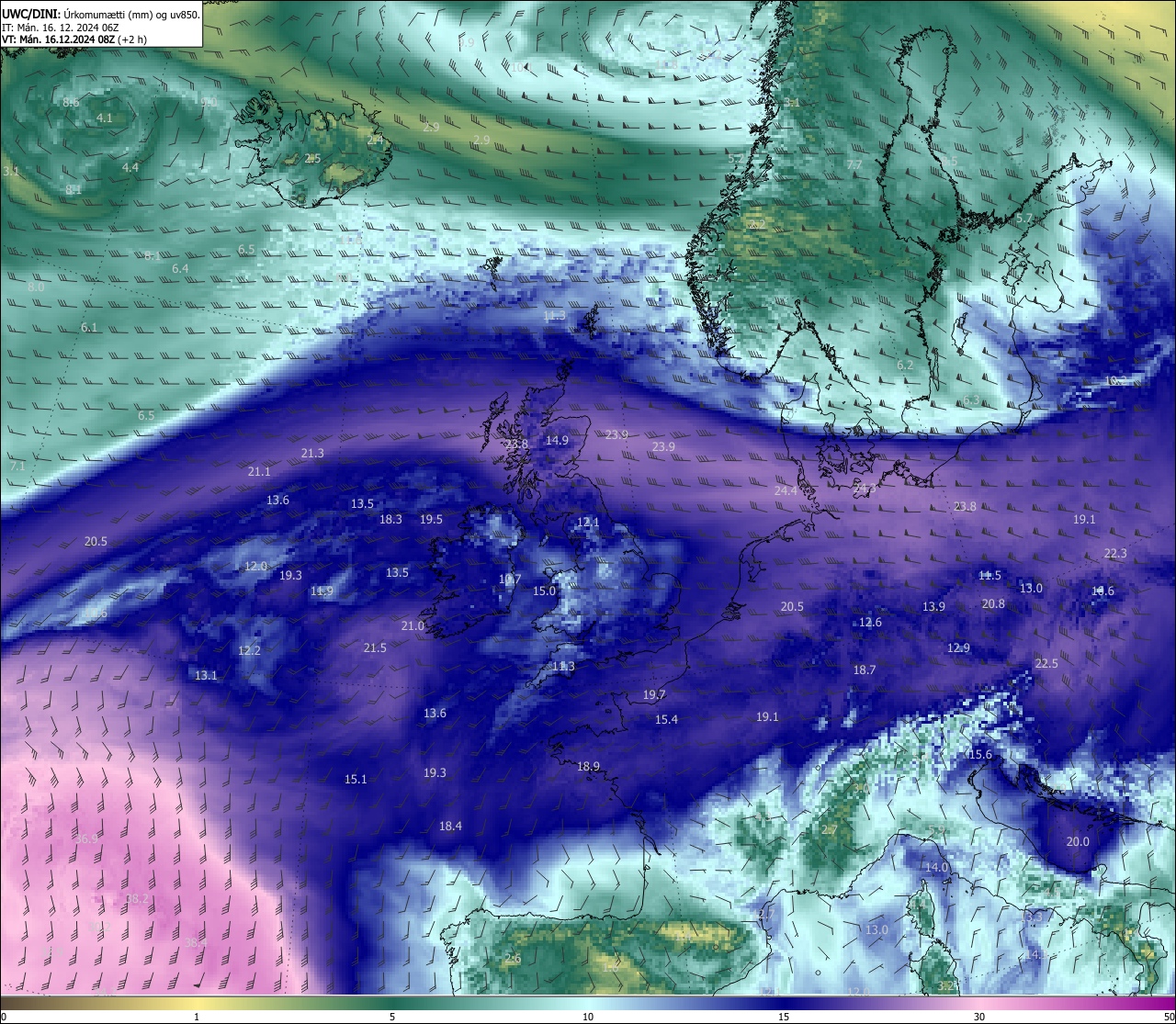1176x1024 pixels.
Task: Click the 19.7 value over the Channel
Action: click(654, 694)
